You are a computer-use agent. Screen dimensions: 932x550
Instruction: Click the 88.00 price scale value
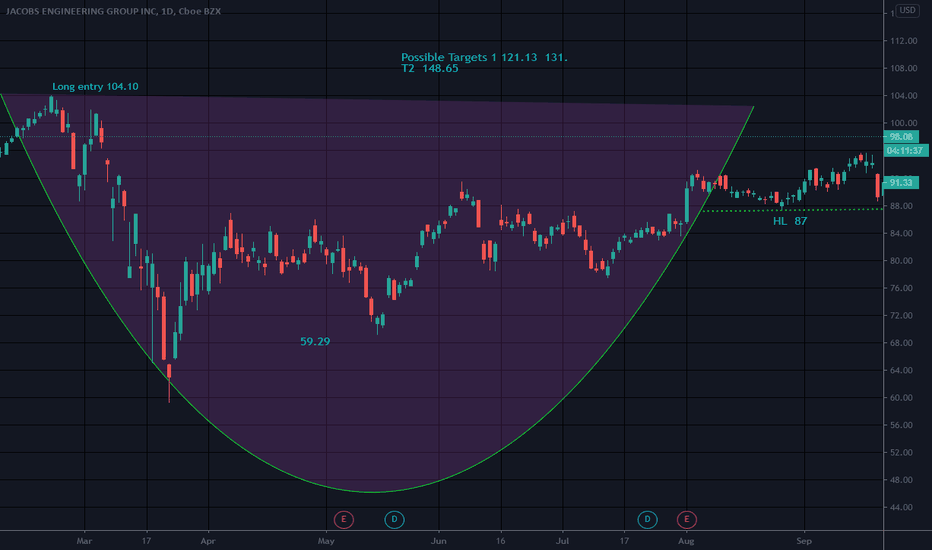point(903,206)
